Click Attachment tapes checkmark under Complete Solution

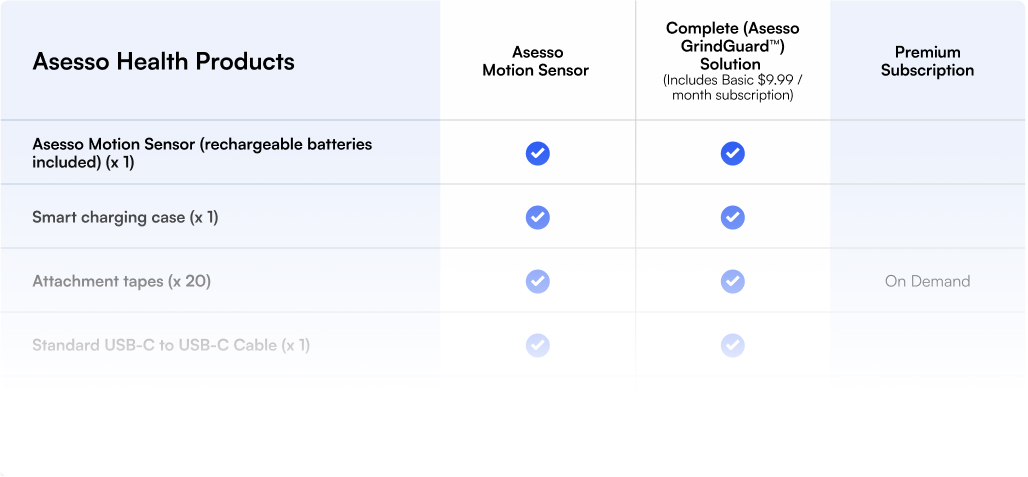[732, 282]
